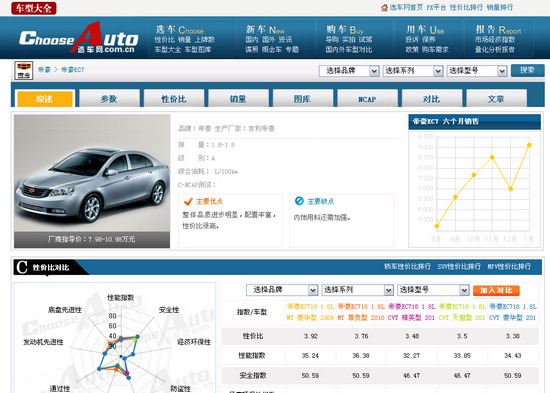Screen dimensions: 550x393
Task: Click the orange checkmark 主要优点 icon
Action: click(x=188, y=201)
